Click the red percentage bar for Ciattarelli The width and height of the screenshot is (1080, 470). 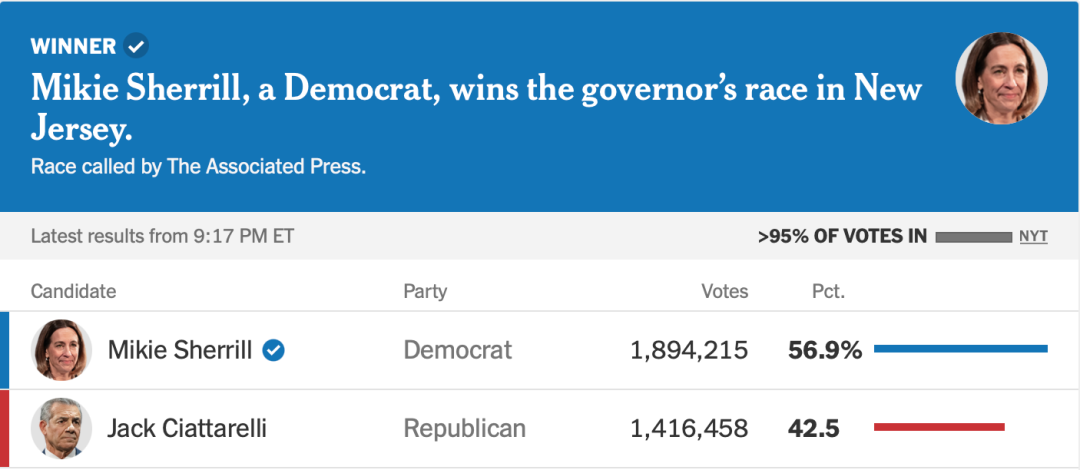(x=939, y=428)
